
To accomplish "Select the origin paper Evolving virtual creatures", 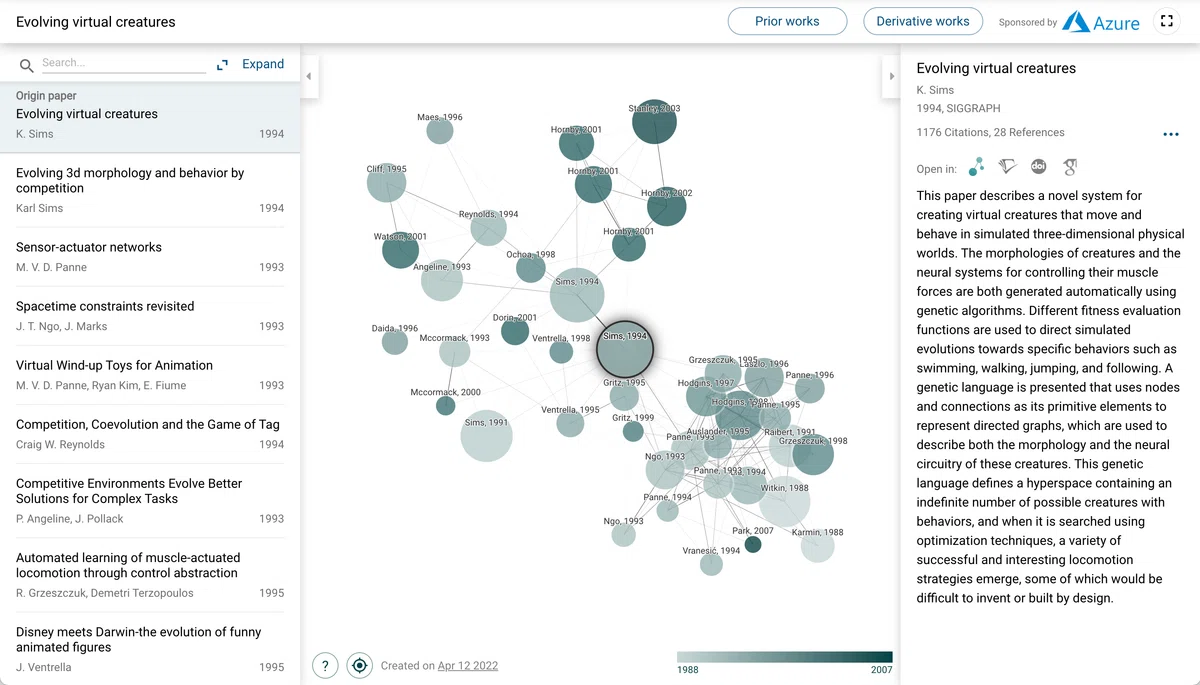I will coord(150,116).
